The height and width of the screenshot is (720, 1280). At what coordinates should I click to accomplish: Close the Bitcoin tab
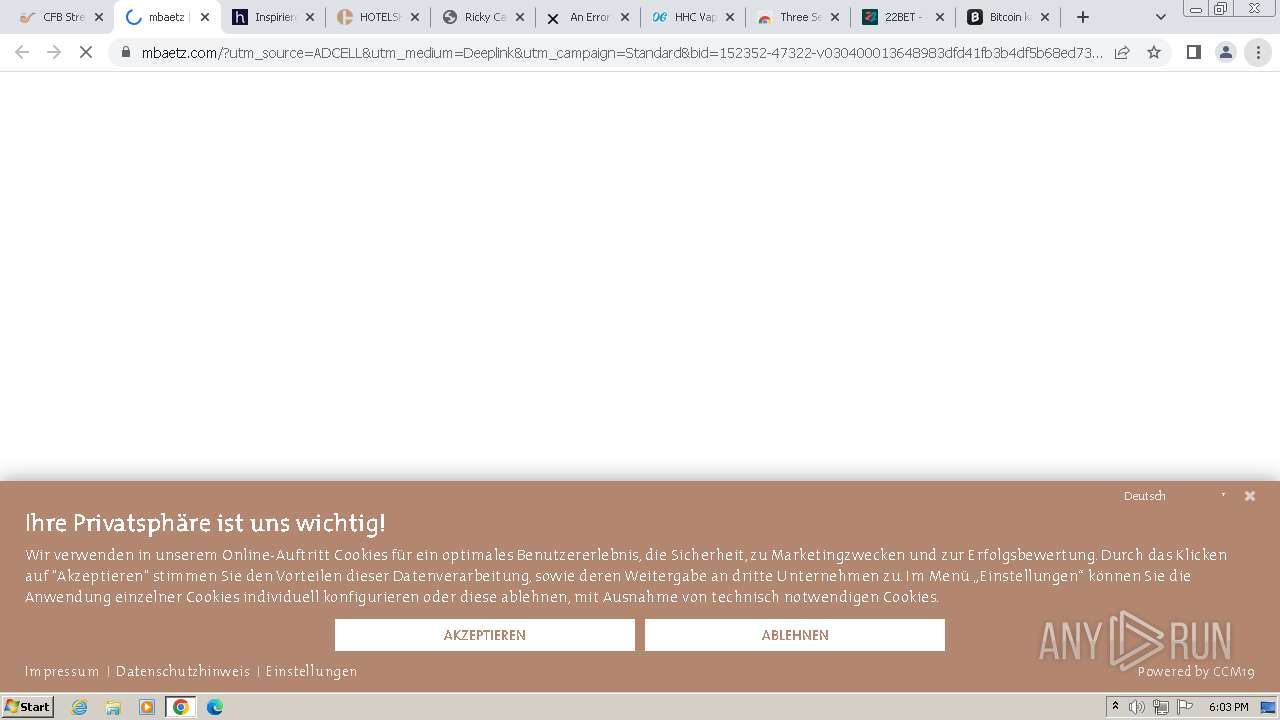pyautogui.click(x=1045, y=17)
